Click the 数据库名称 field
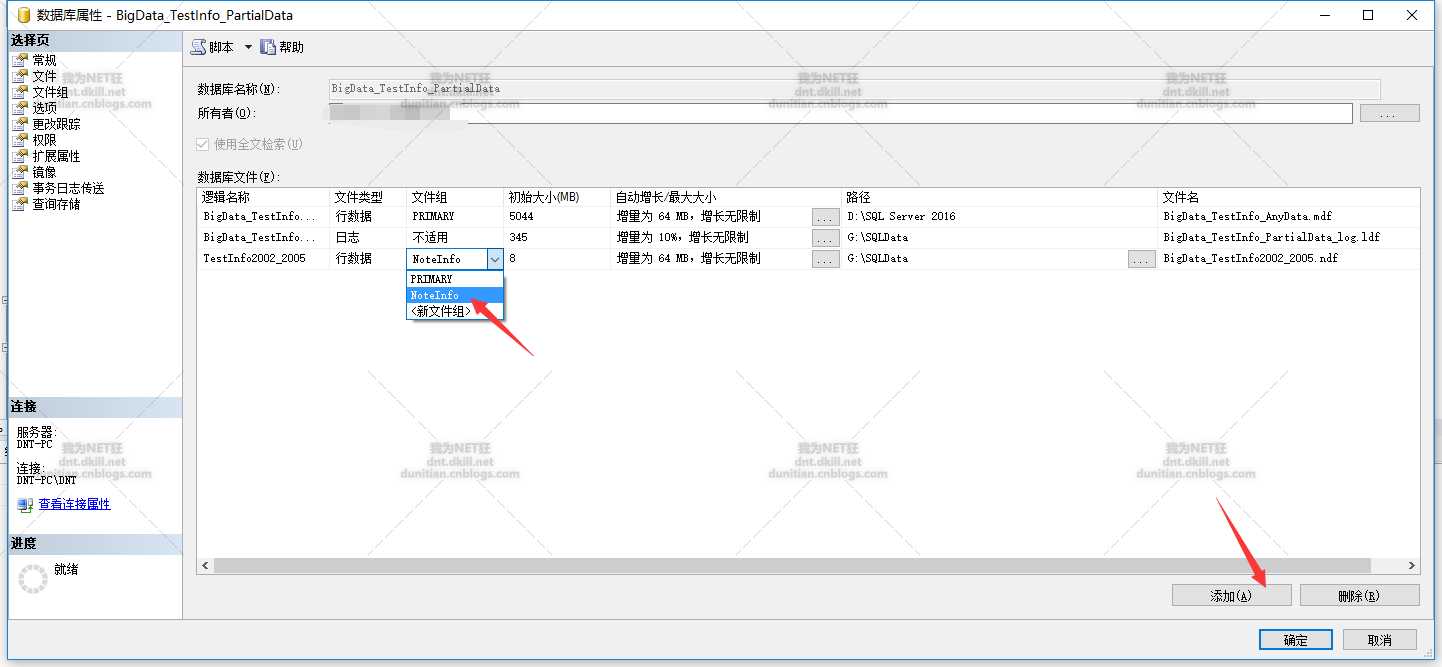This screenshot has height=667, width=1442. click(x=855, y=89)
